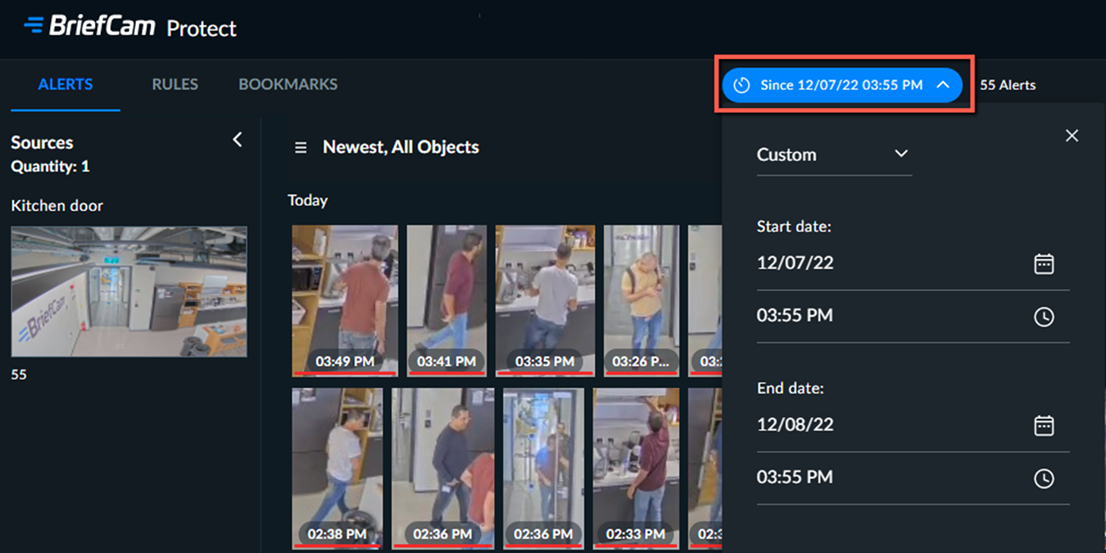Click the Kitchen door source label

[x=57, y=206]
